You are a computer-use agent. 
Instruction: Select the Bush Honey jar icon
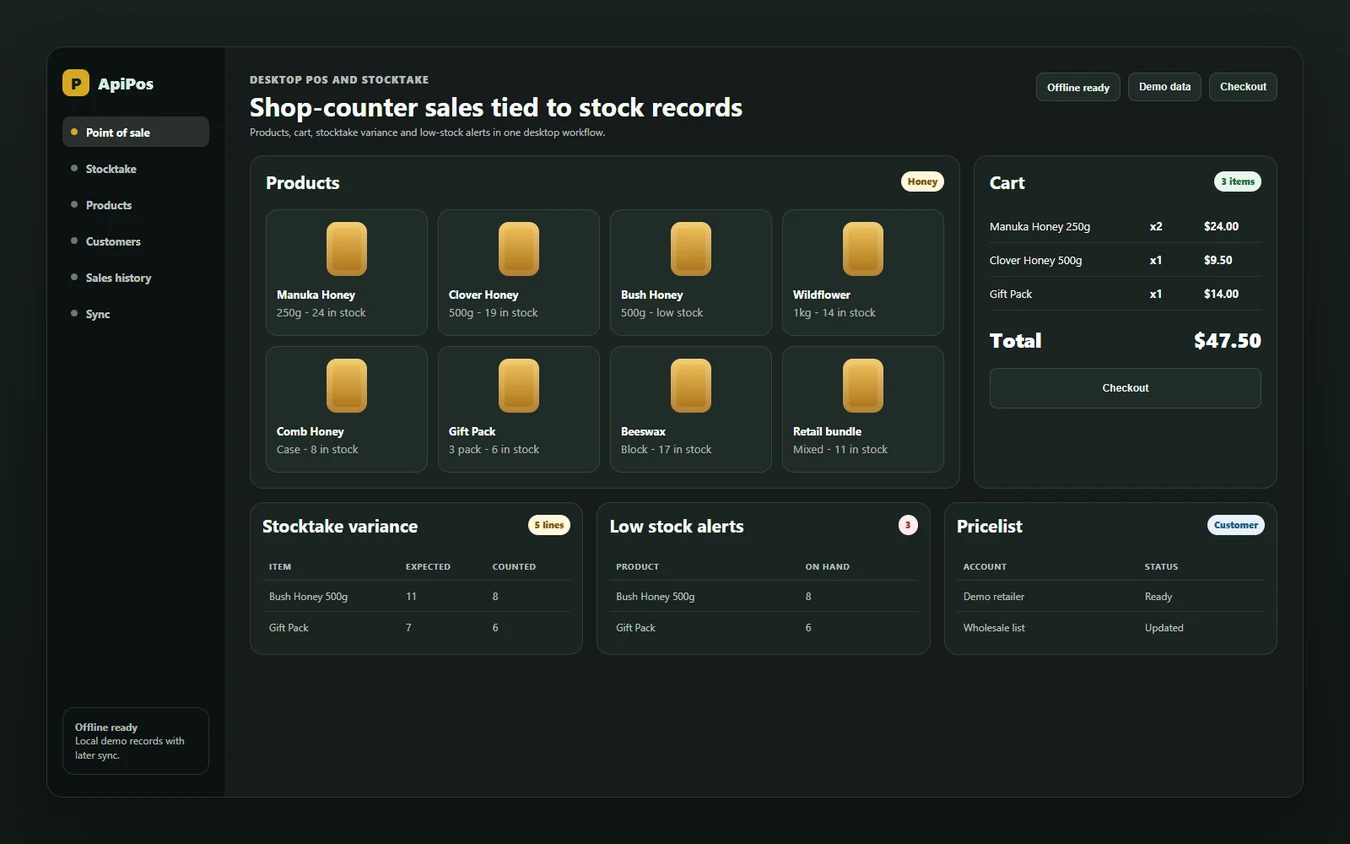click(x=691, y=249)
